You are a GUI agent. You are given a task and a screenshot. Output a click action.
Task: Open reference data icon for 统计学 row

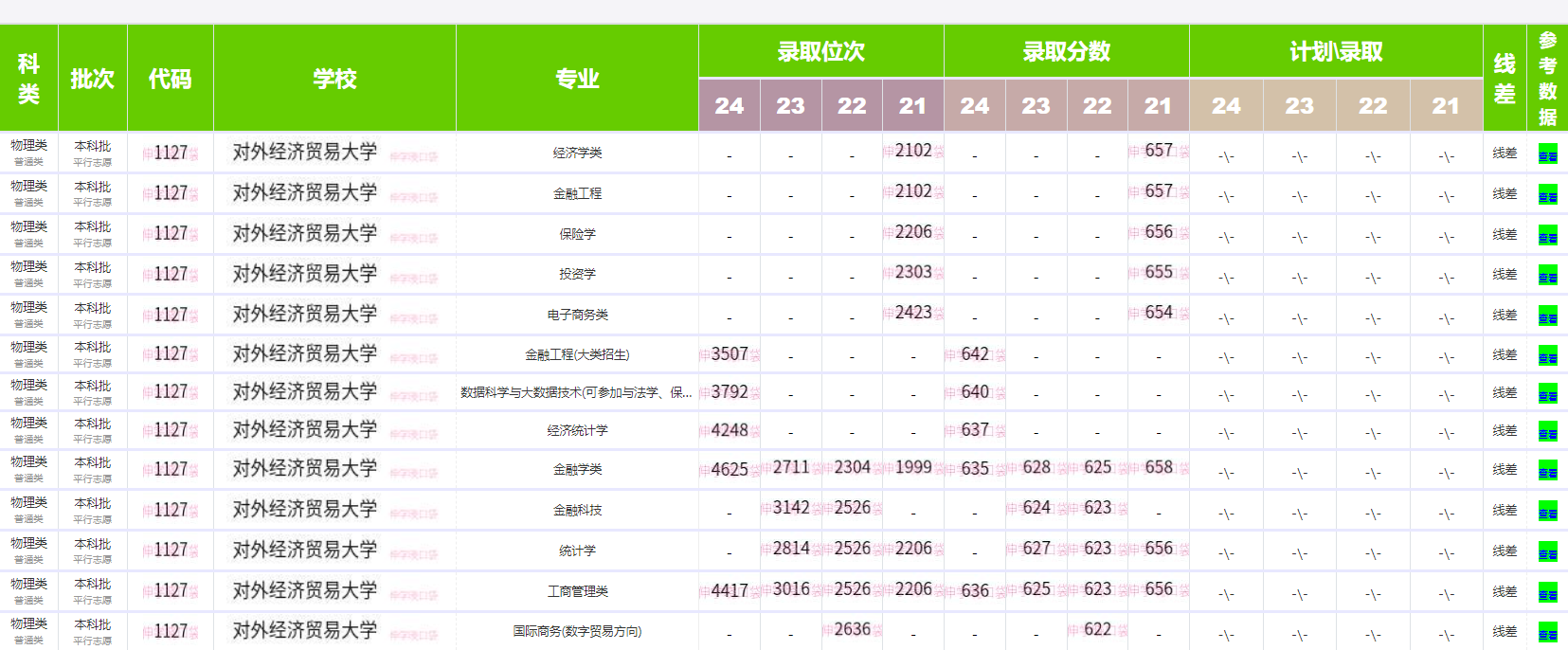click(x=1547, y=552)
